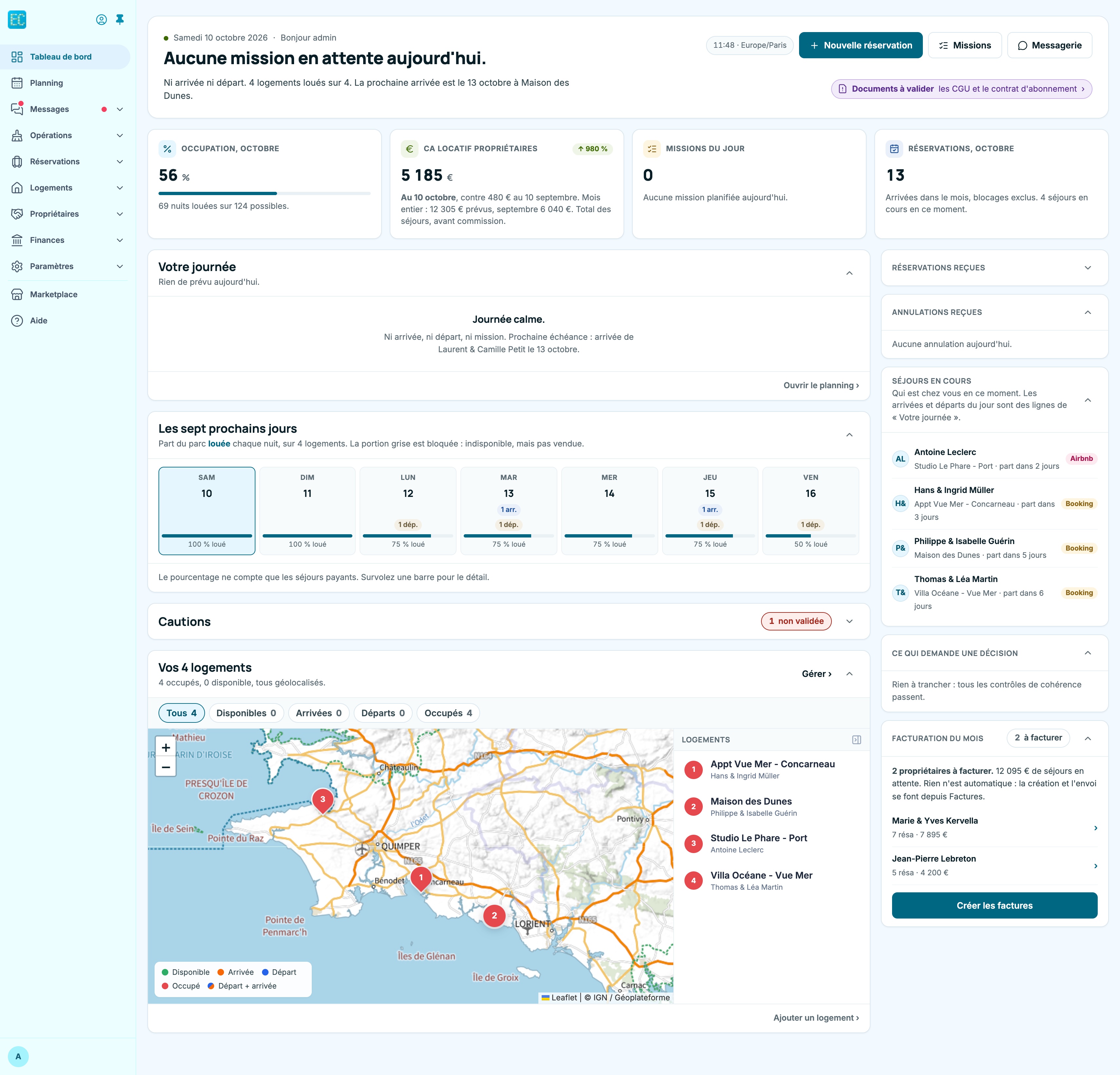Select the Disponibles 0 filter
This screenshot has width=1120, height=1075.
click(246, 713)
